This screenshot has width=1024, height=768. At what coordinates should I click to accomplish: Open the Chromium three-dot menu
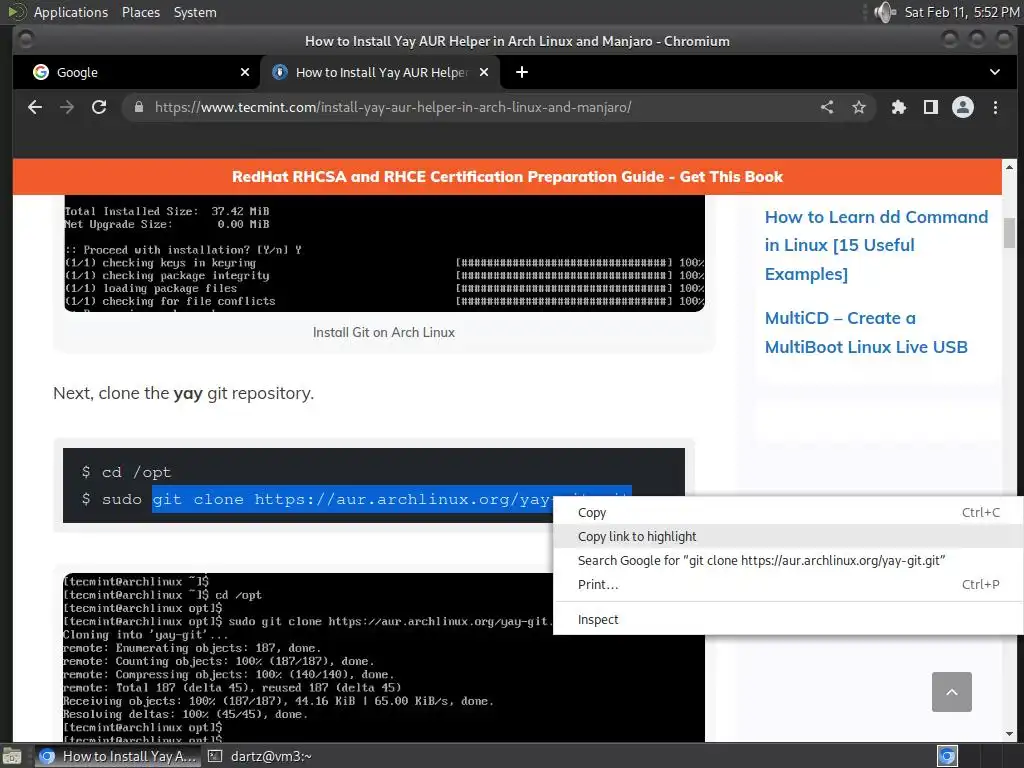coord(995,107)
